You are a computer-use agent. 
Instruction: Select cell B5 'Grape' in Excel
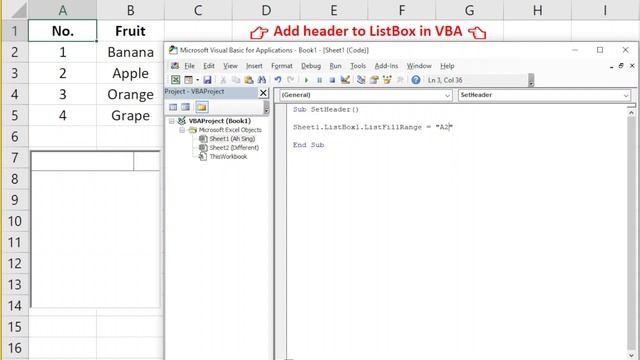130,116
